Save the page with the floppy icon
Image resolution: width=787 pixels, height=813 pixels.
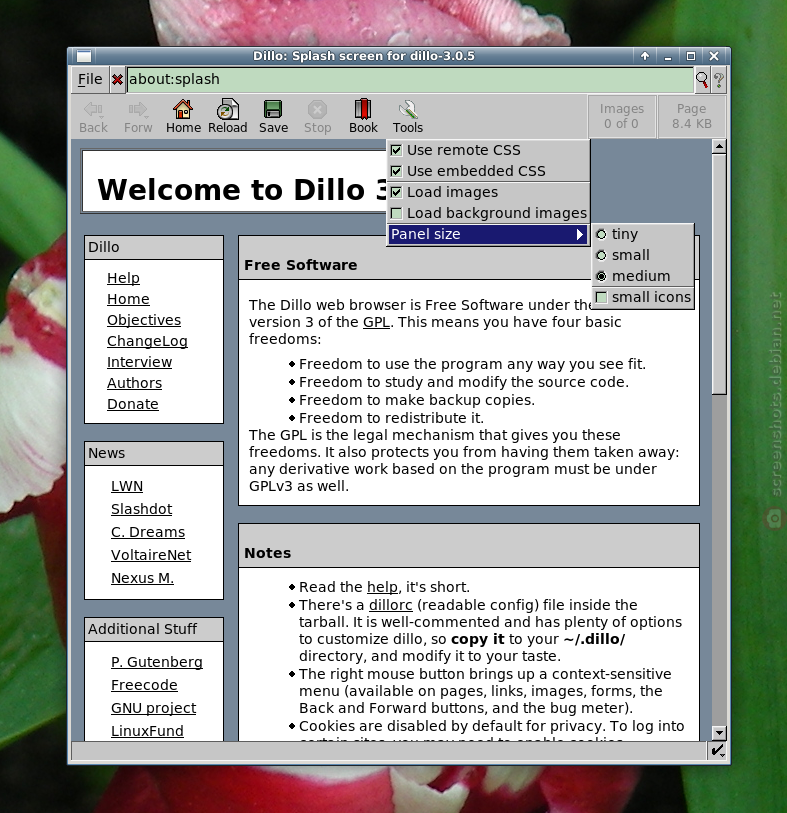click(273, 116)
